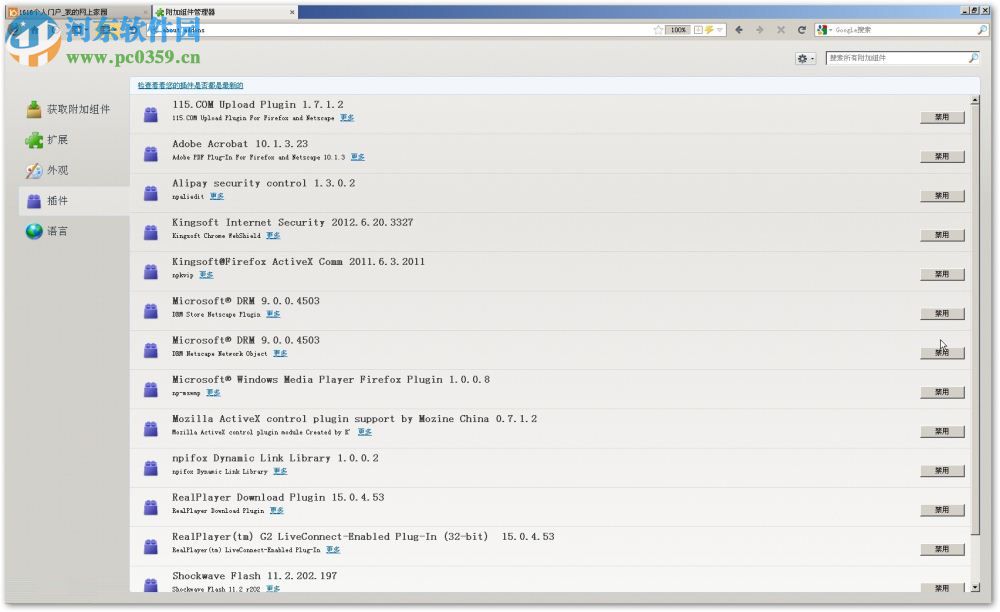1000x612 pixels.
Task: Click the Windows Media Player Firefox Plugin icon
Action: point(151,389)
